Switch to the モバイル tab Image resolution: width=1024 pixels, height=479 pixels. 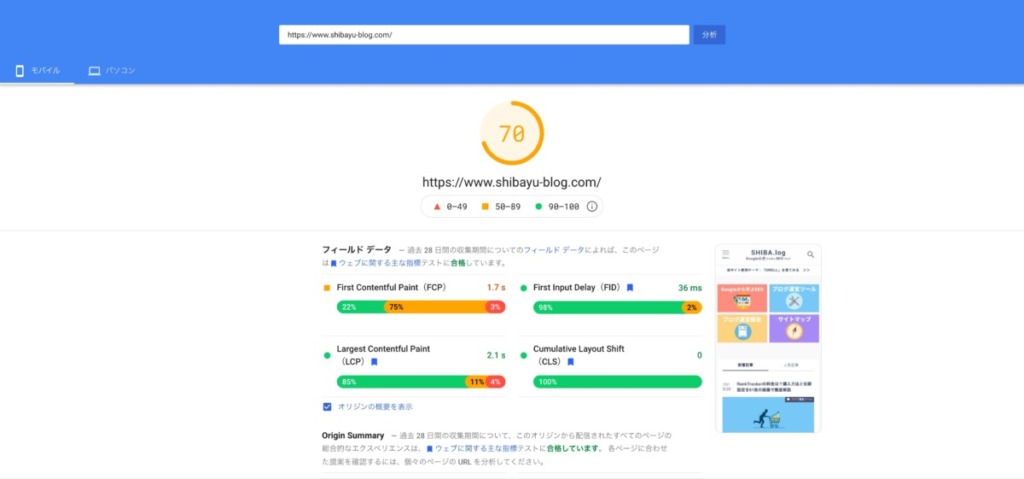tap(37, 71)
